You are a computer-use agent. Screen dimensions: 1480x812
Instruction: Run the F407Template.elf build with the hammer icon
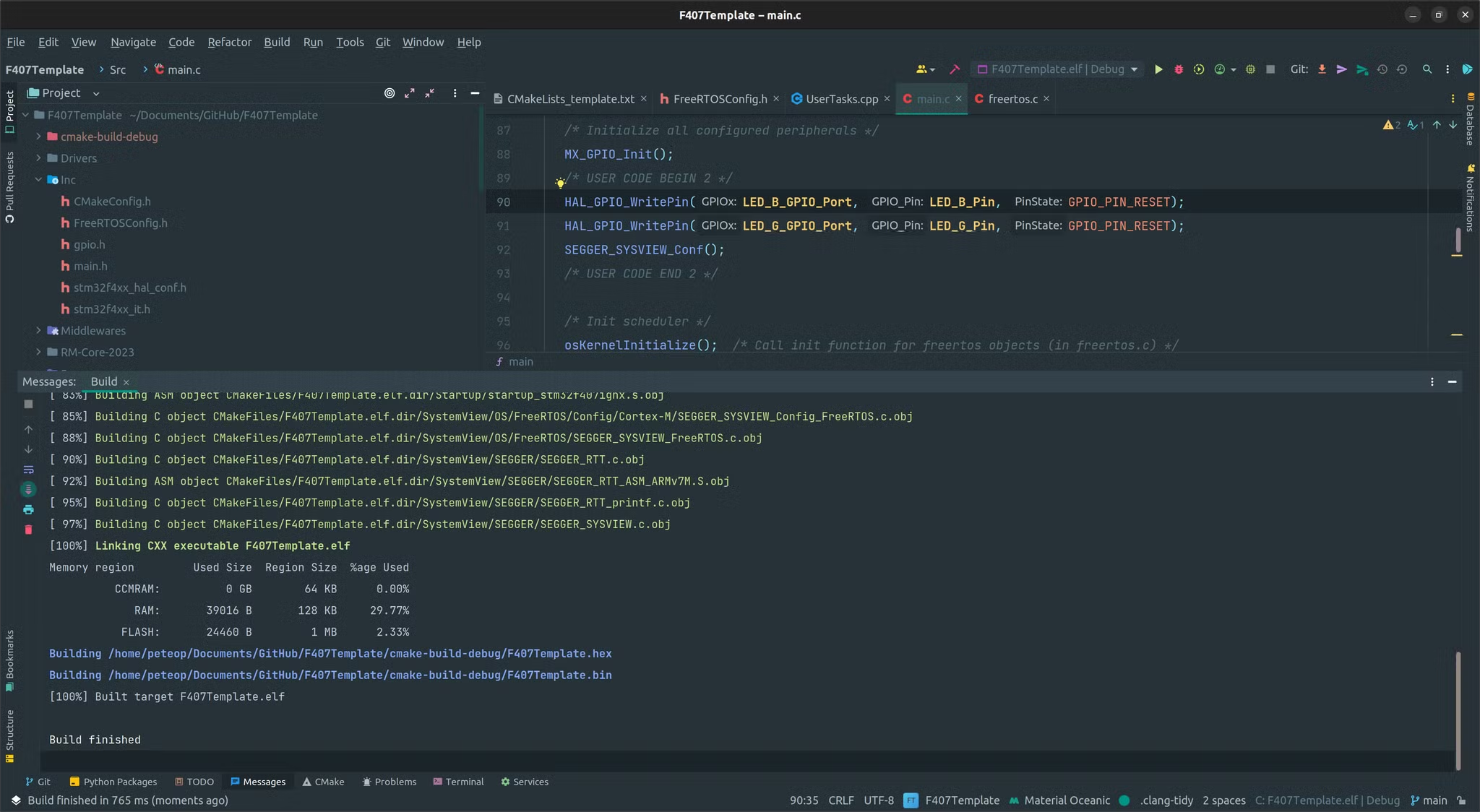pos(955,69)
